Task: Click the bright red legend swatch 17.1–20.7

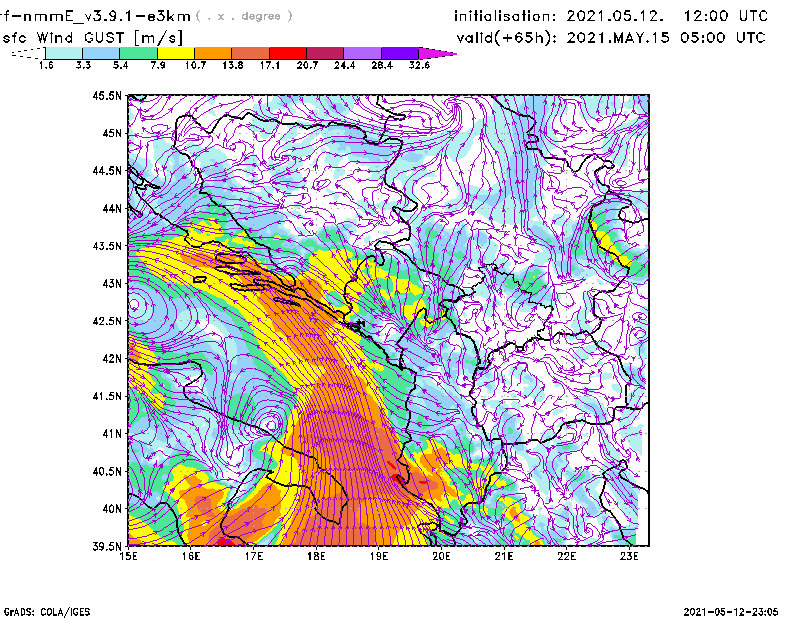Action: tap(288, 53)
